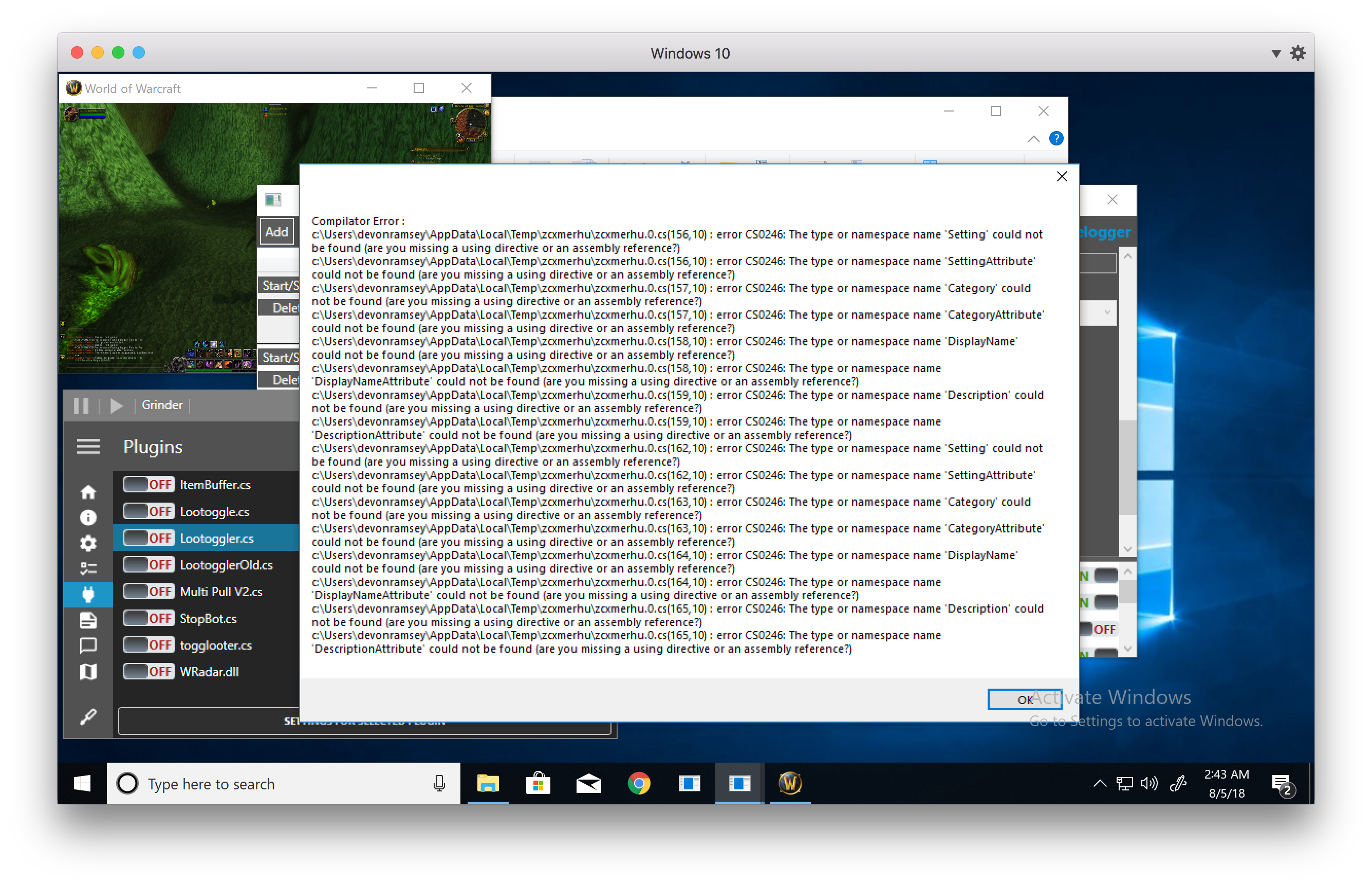This screenshot has width=1372, height=886.
Task: Click Settings for Selected Plugin button
Action: pyautogui.click(x=364, y=722)
